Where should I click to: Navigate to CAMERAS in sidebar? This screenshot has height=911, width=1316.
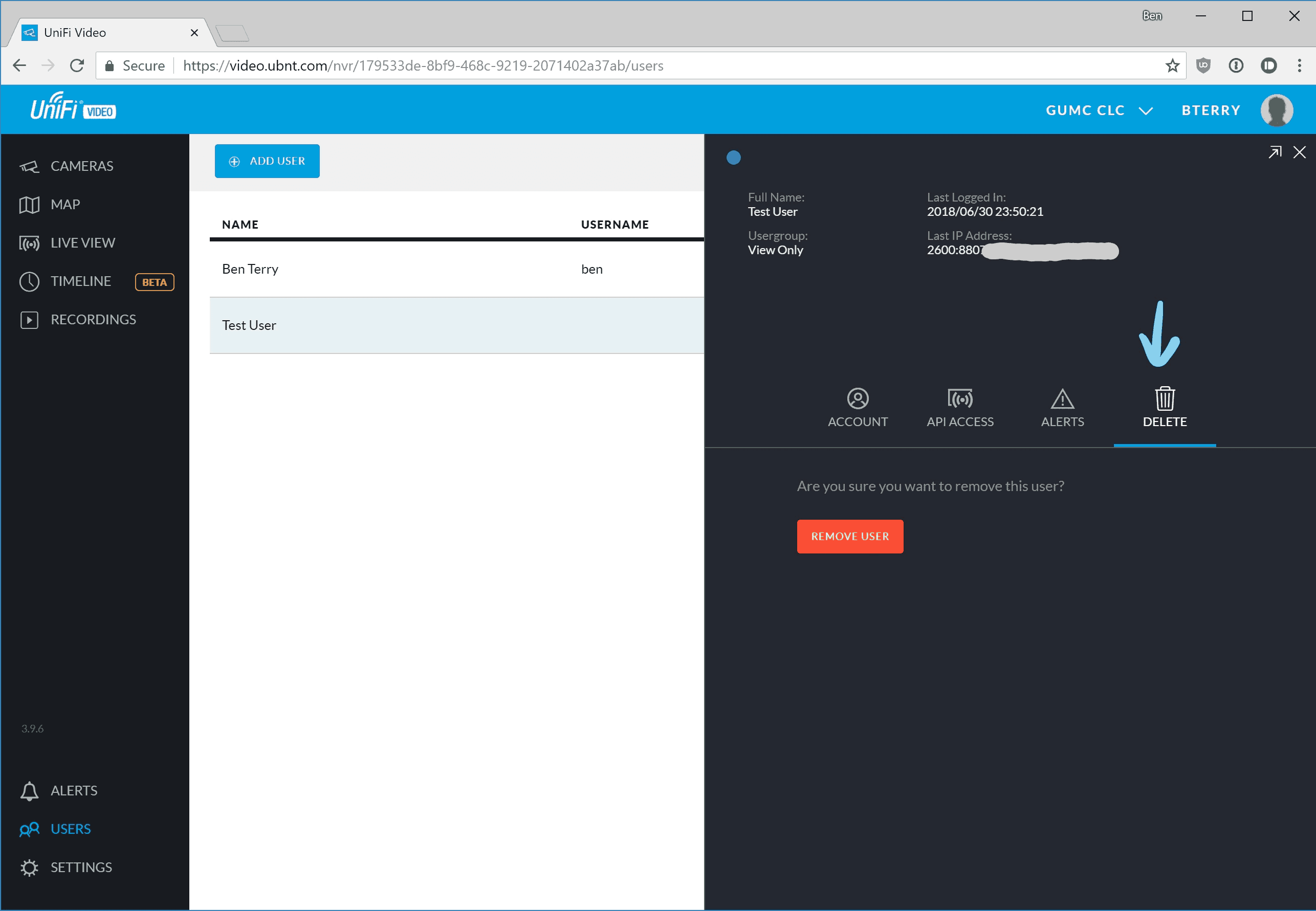[82, 165]
